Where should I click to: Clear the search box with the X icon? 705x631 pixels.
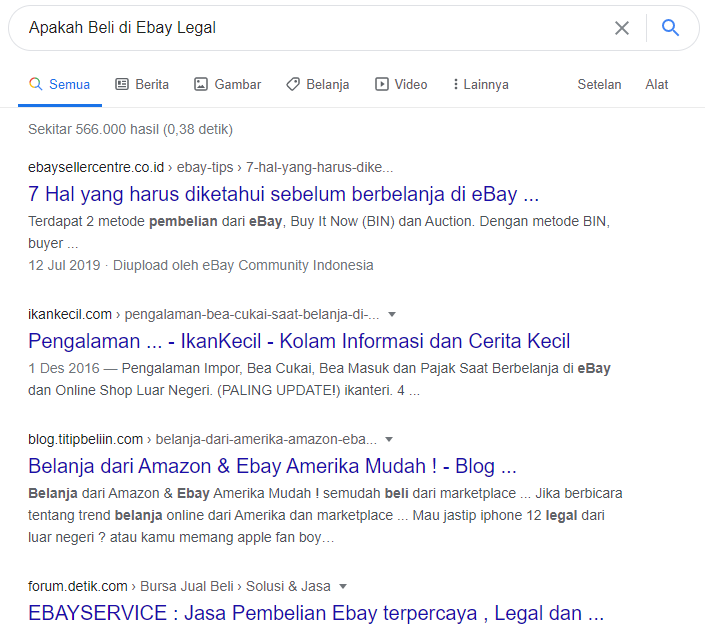click(622, 28)
